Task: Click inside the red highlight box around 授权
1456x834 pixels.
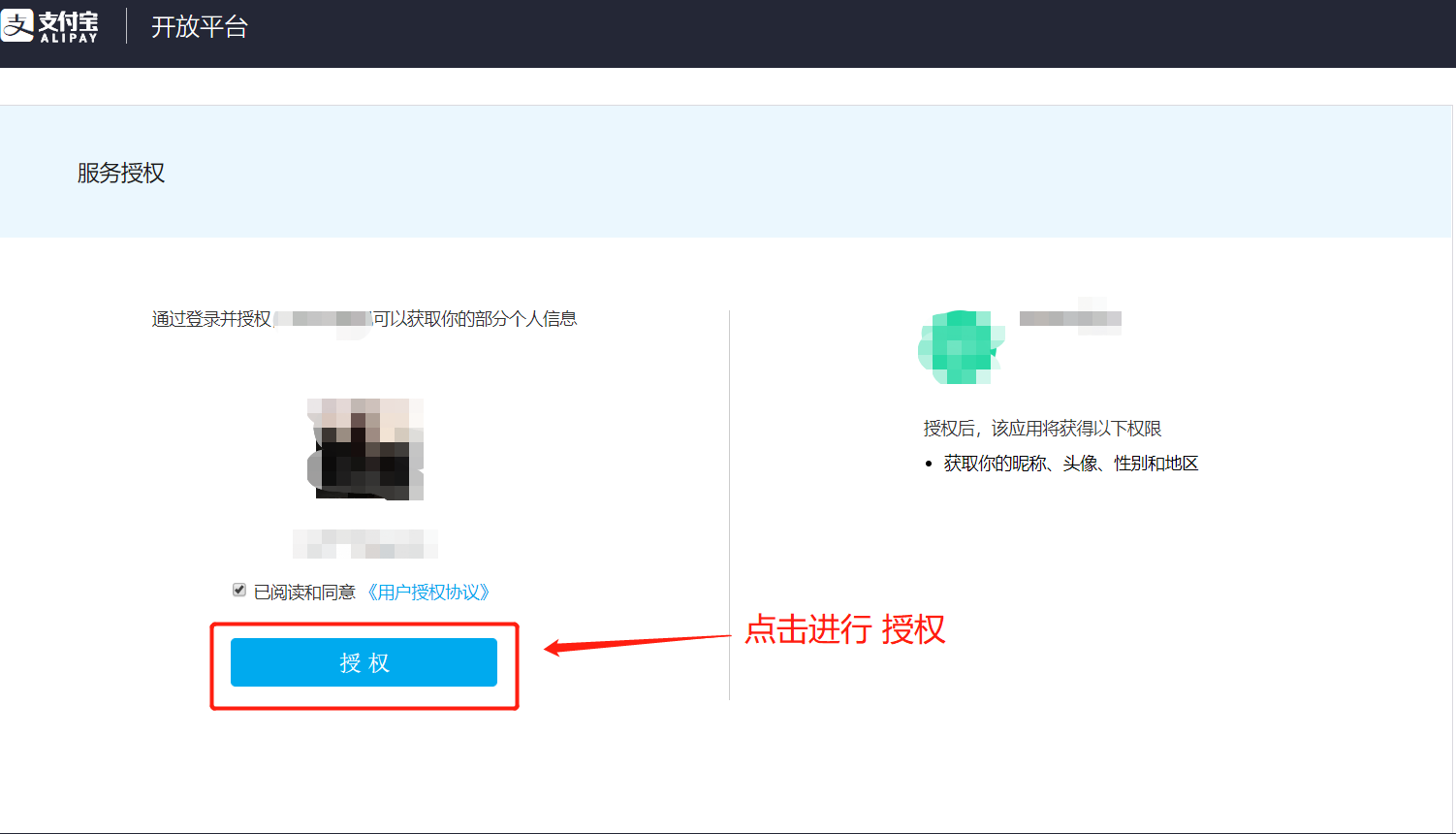Action: (364, 662)
